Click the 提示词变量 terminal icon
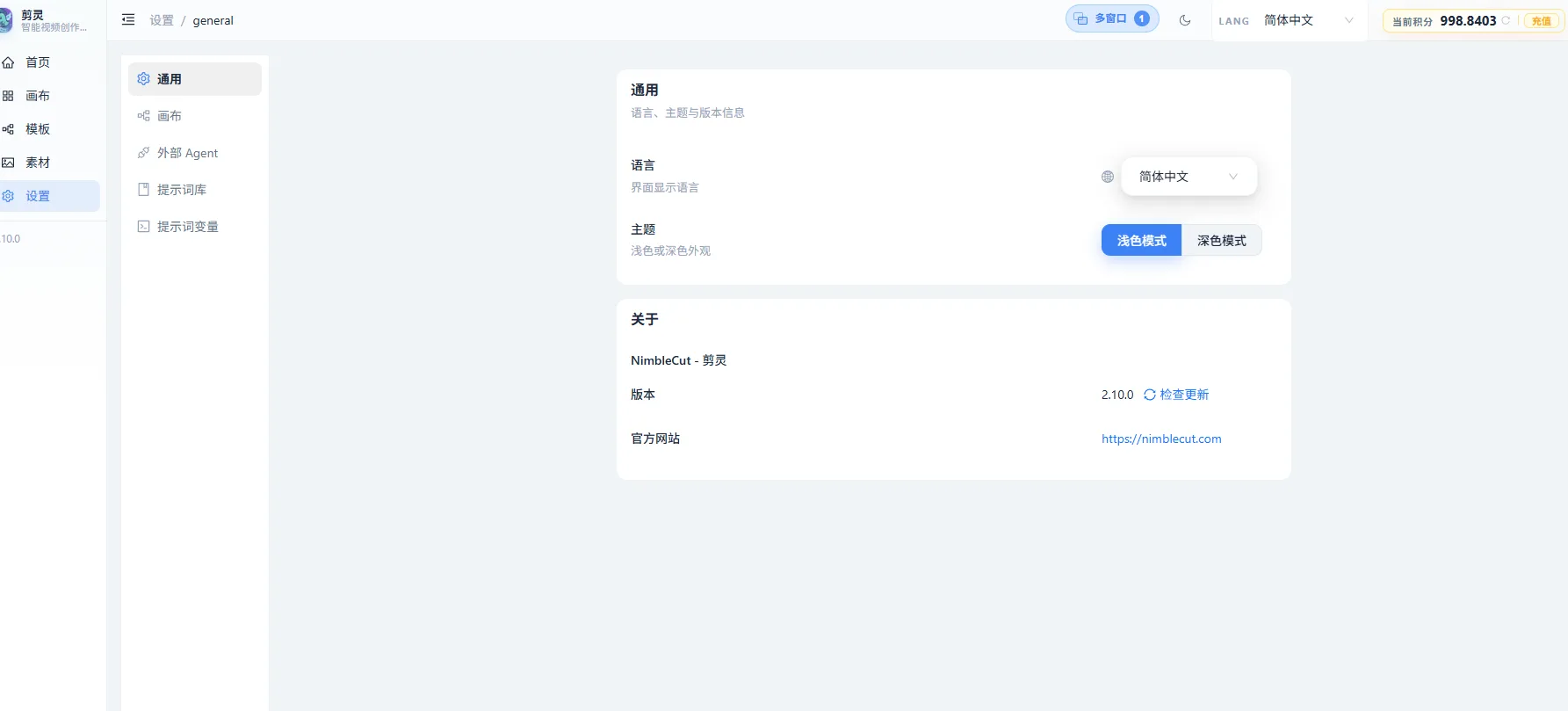Image resolution: width=1568 pixels, height=711 pixels. [144, 227]
